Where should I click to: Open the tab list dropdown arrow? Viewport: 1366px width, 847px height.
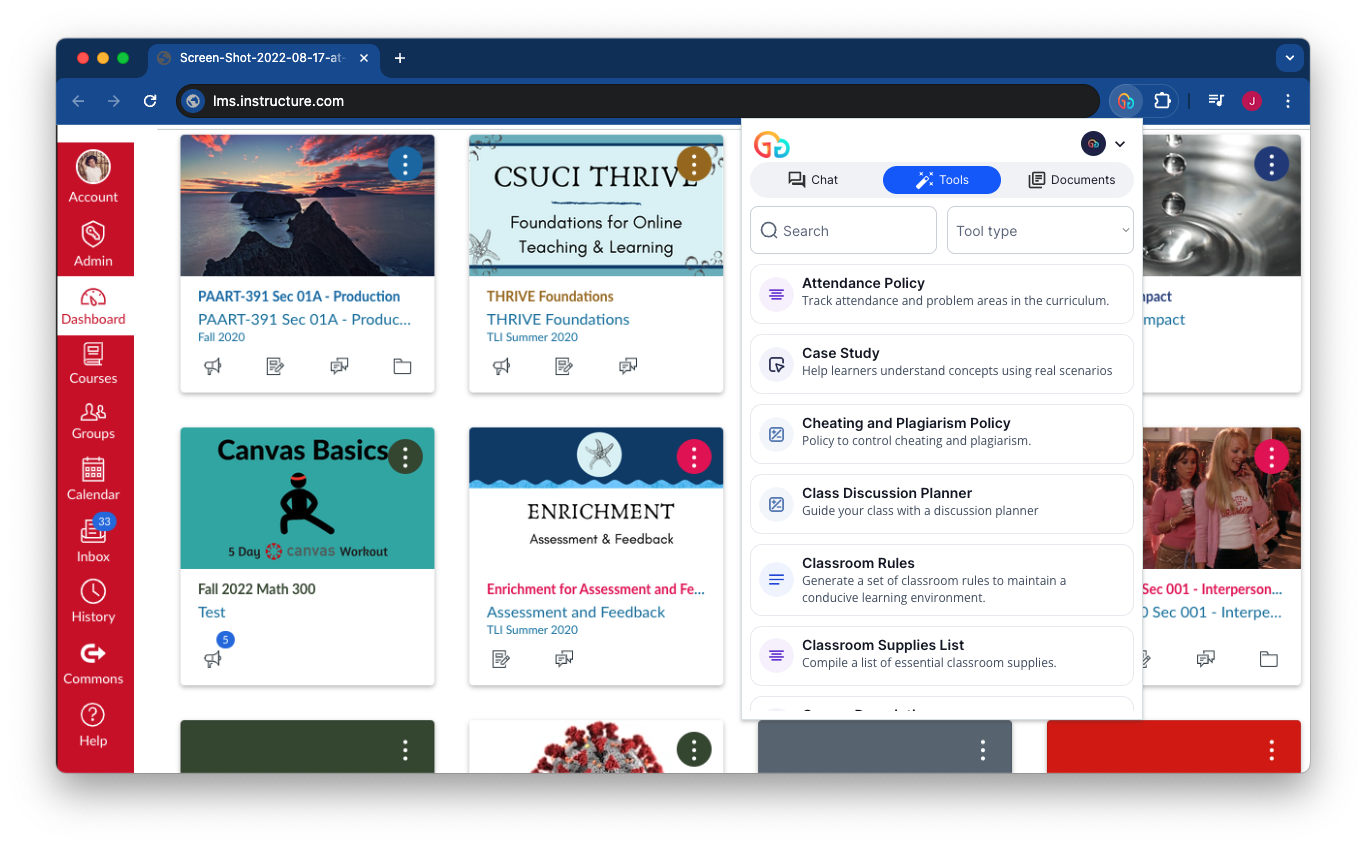click(x=1290, y=58)
